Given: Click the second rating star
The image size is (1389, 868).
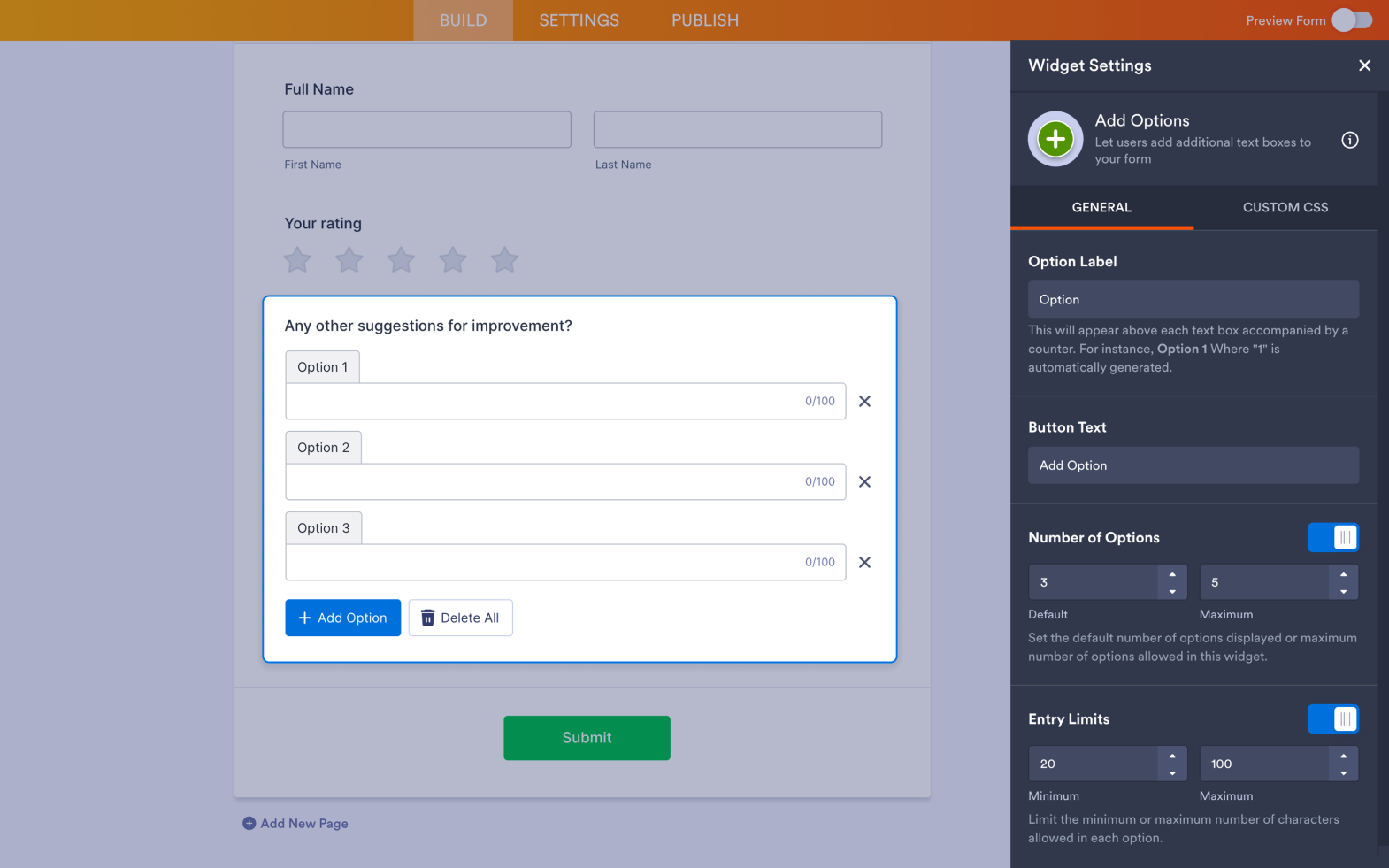Looking at the screenshot, I should pos(349,260).
